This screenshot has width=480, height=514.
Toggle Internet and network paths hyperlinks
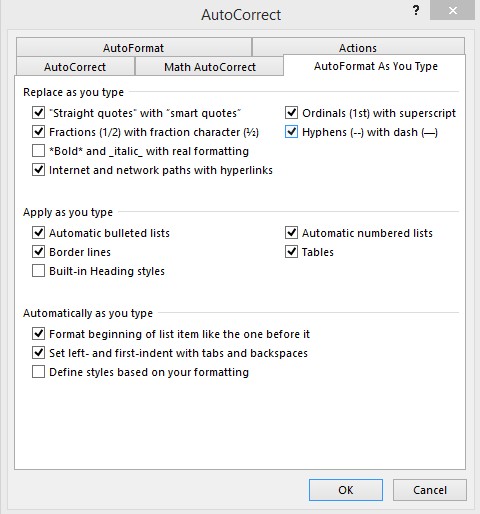point(38,170)
